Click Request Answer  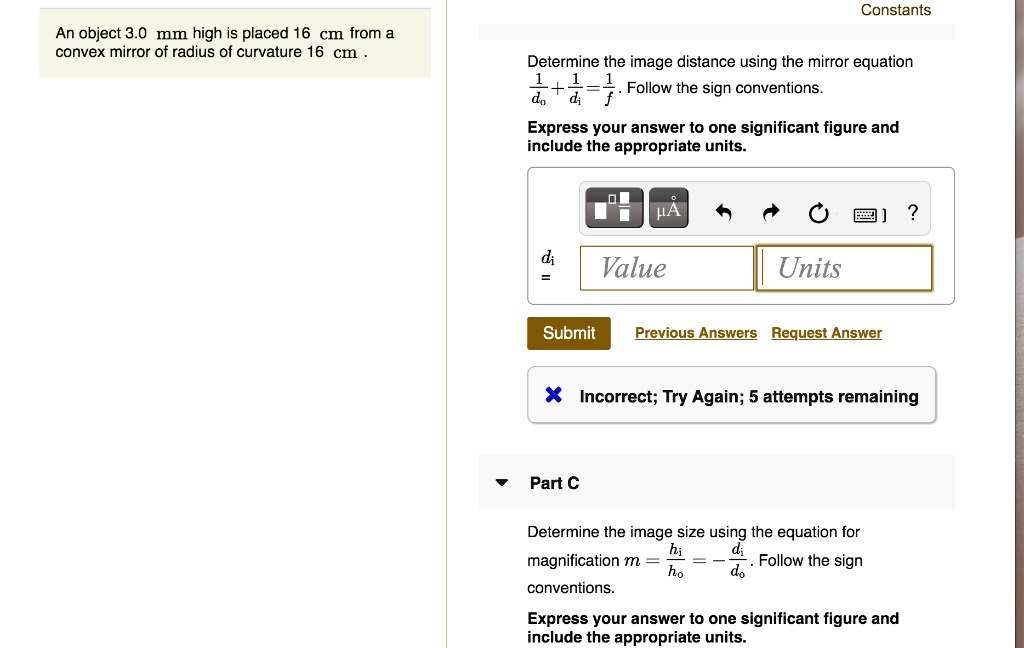[826, 332]
